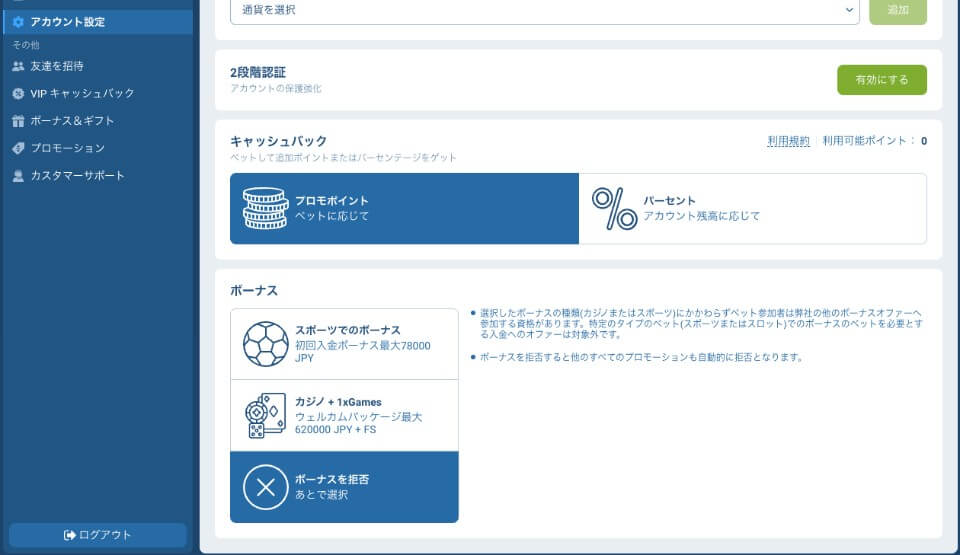Click the ボーナスを拒否すると bullet note
960x555 pixels.
(641, 357)
